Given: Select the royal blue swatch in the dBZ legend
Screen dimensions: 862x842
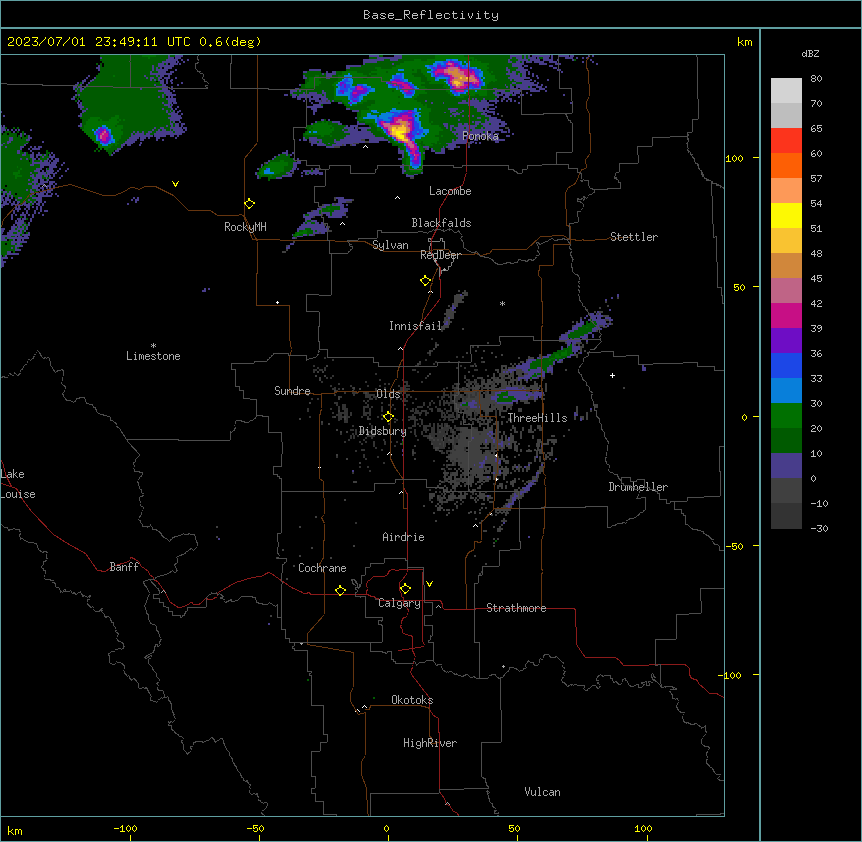Looking at the screenshot, I should [786, 365].
